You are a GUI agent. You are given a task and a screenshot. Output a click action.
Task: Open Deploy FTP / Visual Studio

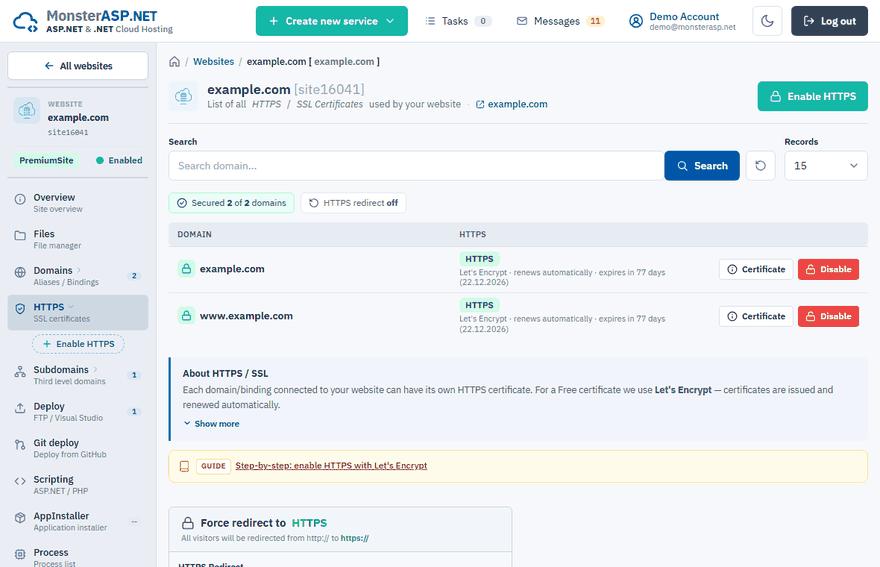pos(78,411)
